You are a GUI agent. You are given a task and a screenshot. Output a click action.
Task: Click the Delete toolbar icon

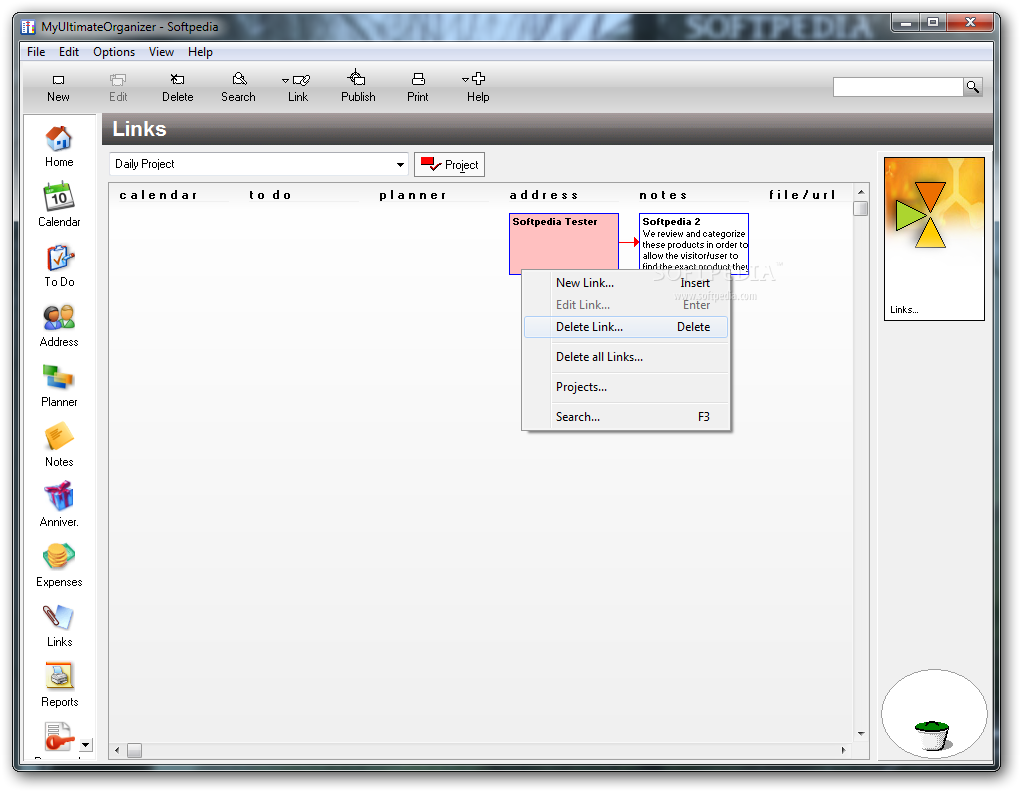[x=177, y=87]
